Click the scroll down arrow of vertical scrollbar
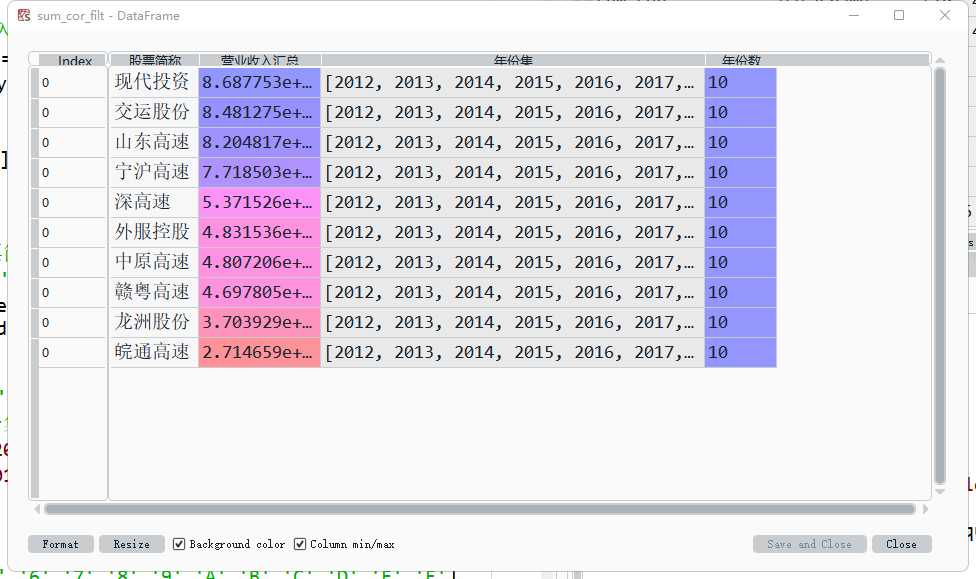 pyautogui.click(x=940, y=492)
